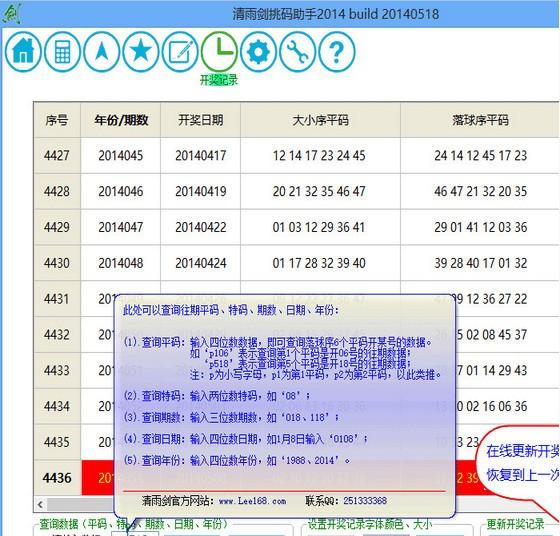Image resolution: width=560 pixels, height=536 pixels.
Task: Click date cell 20140422
Action: (x=200, y=227)
